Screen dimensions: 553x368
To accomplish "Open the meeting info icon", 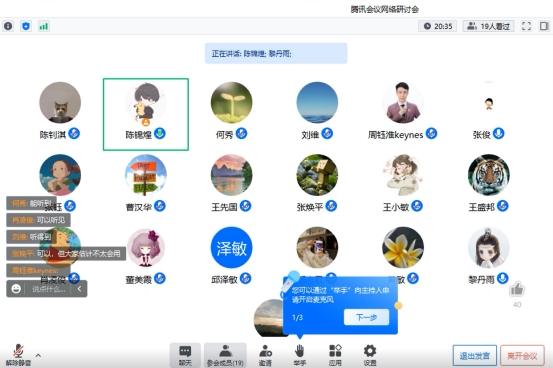I will coord(8,26).
